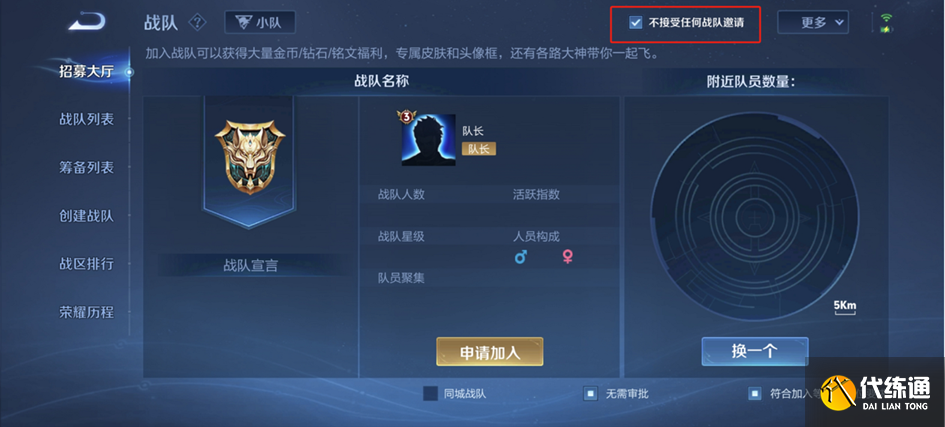945x427 pixels.
Task: Select the female gender symbol icon
Action: point(567,257)
